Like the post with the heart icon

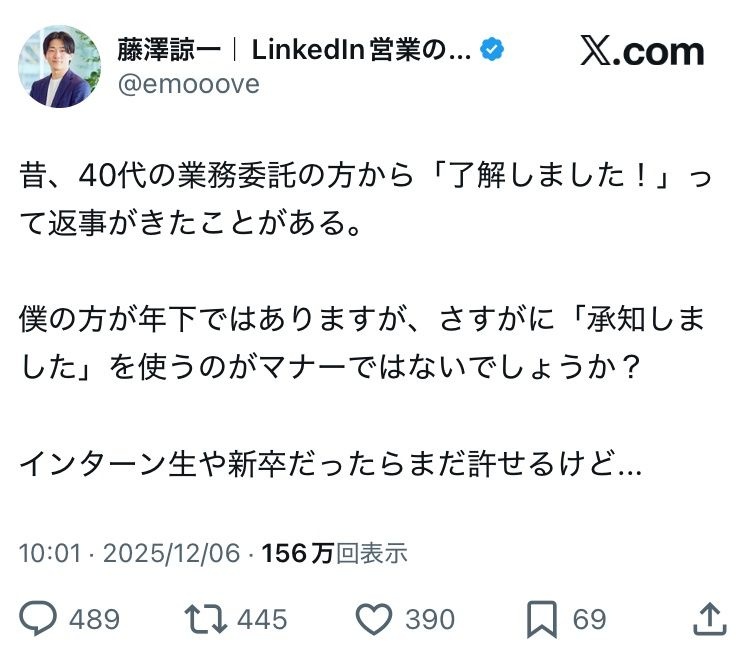click(373, 619)
